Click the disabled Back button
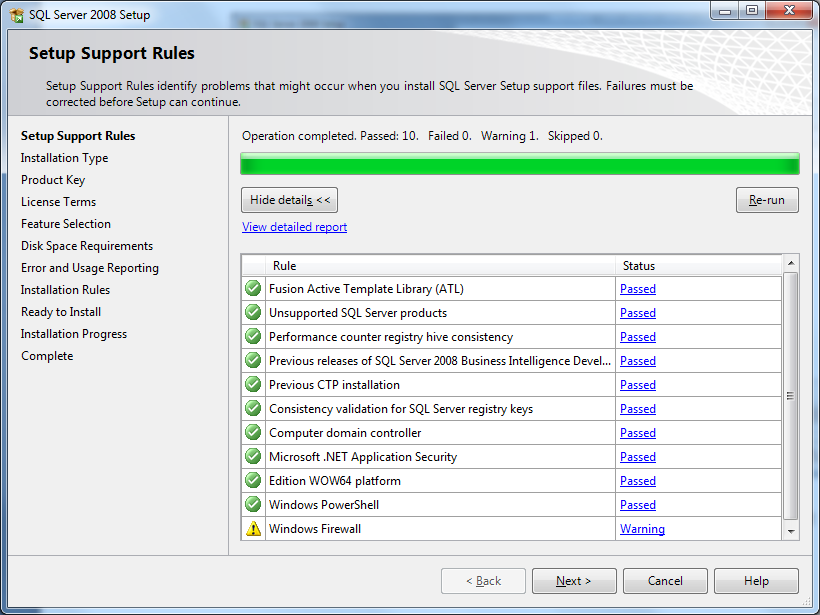820x615 pixels. (483, 581)
